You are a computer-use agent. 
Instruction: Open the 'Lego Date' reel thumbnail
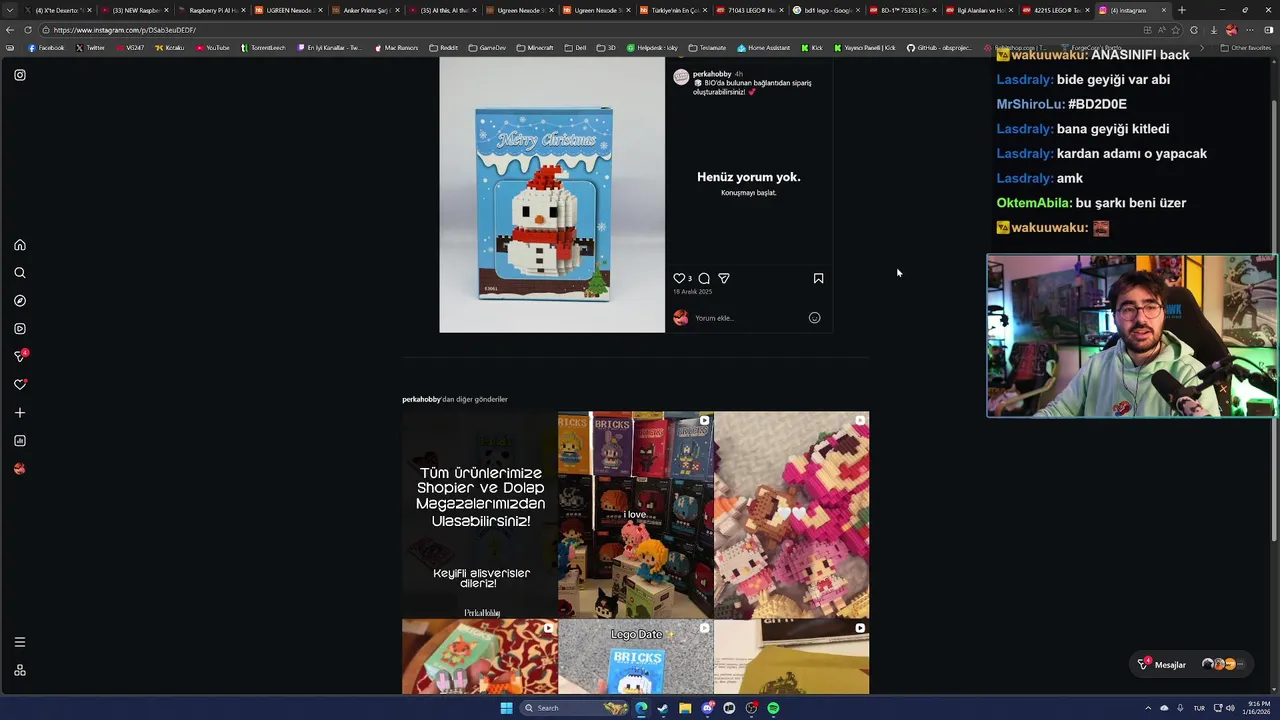point(636,657)
